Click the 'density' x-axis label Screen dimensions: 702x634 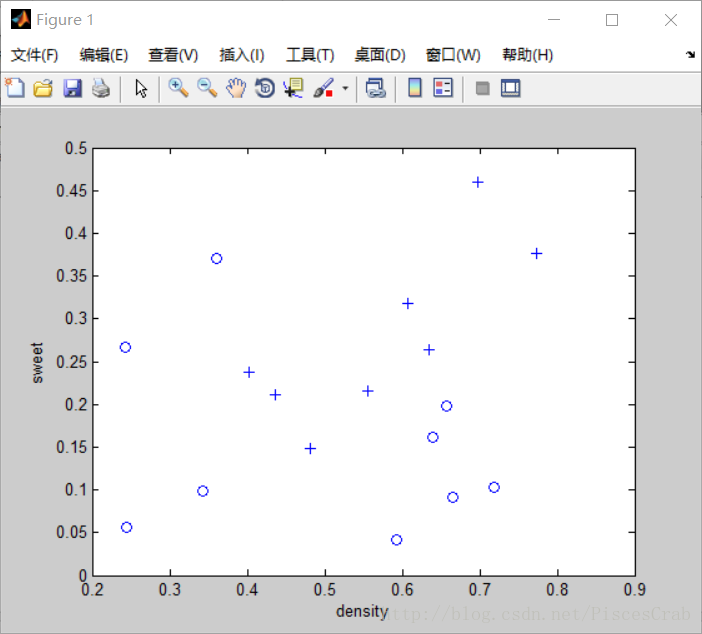pyautogui.click(x=362, y=611)
